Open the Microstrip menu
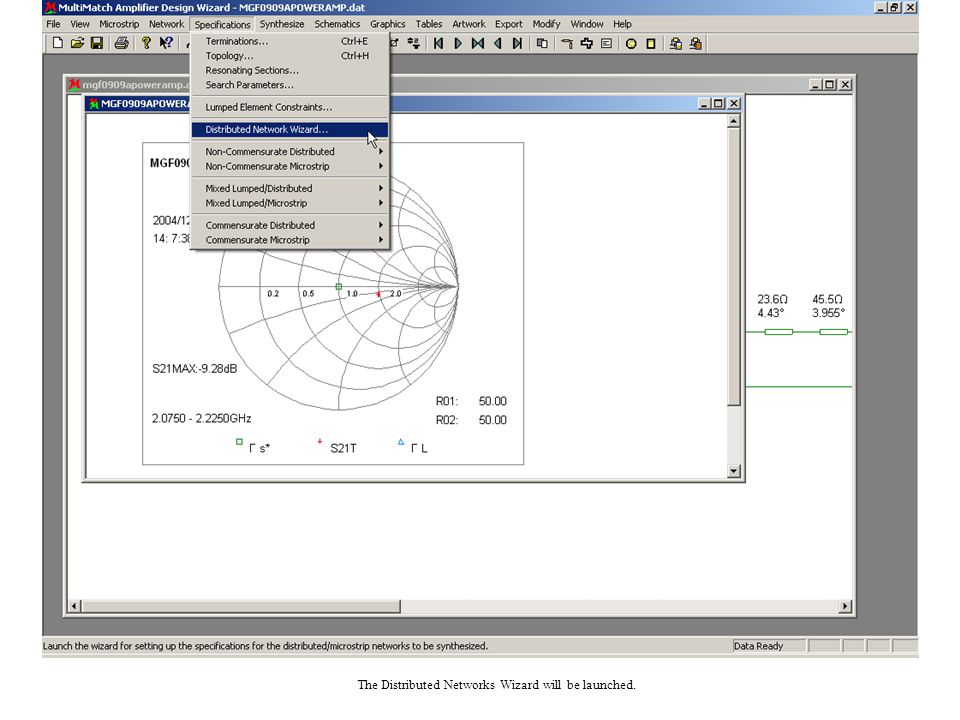Image resolution: width=960 pixels, height=720 pixels. coord(119,24)
